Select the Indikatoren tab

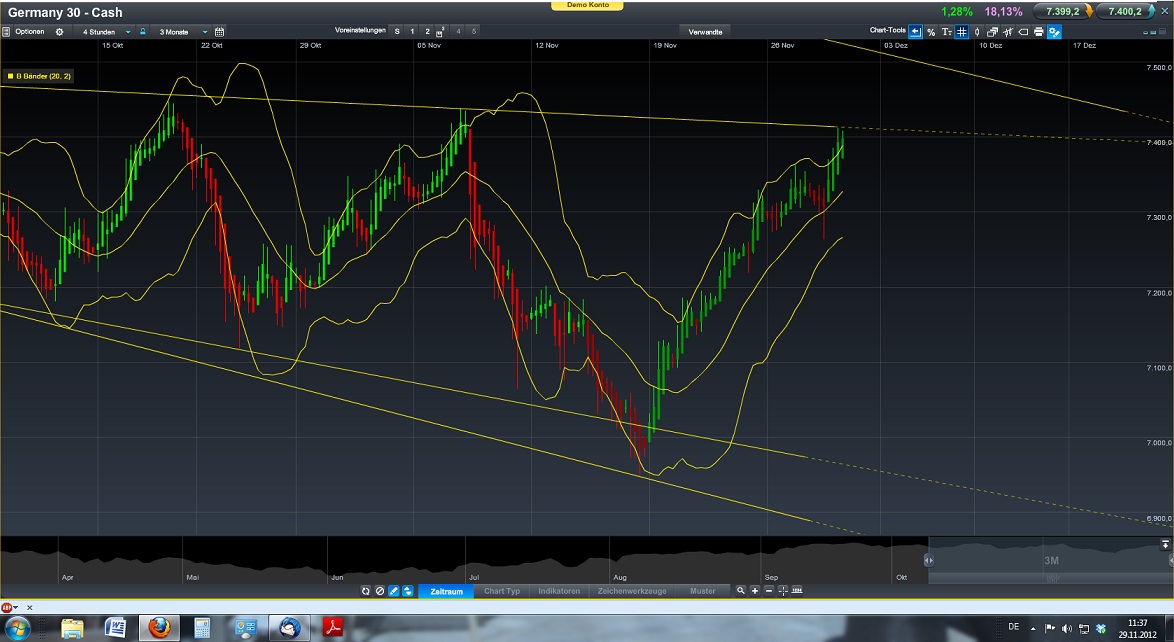559,591
